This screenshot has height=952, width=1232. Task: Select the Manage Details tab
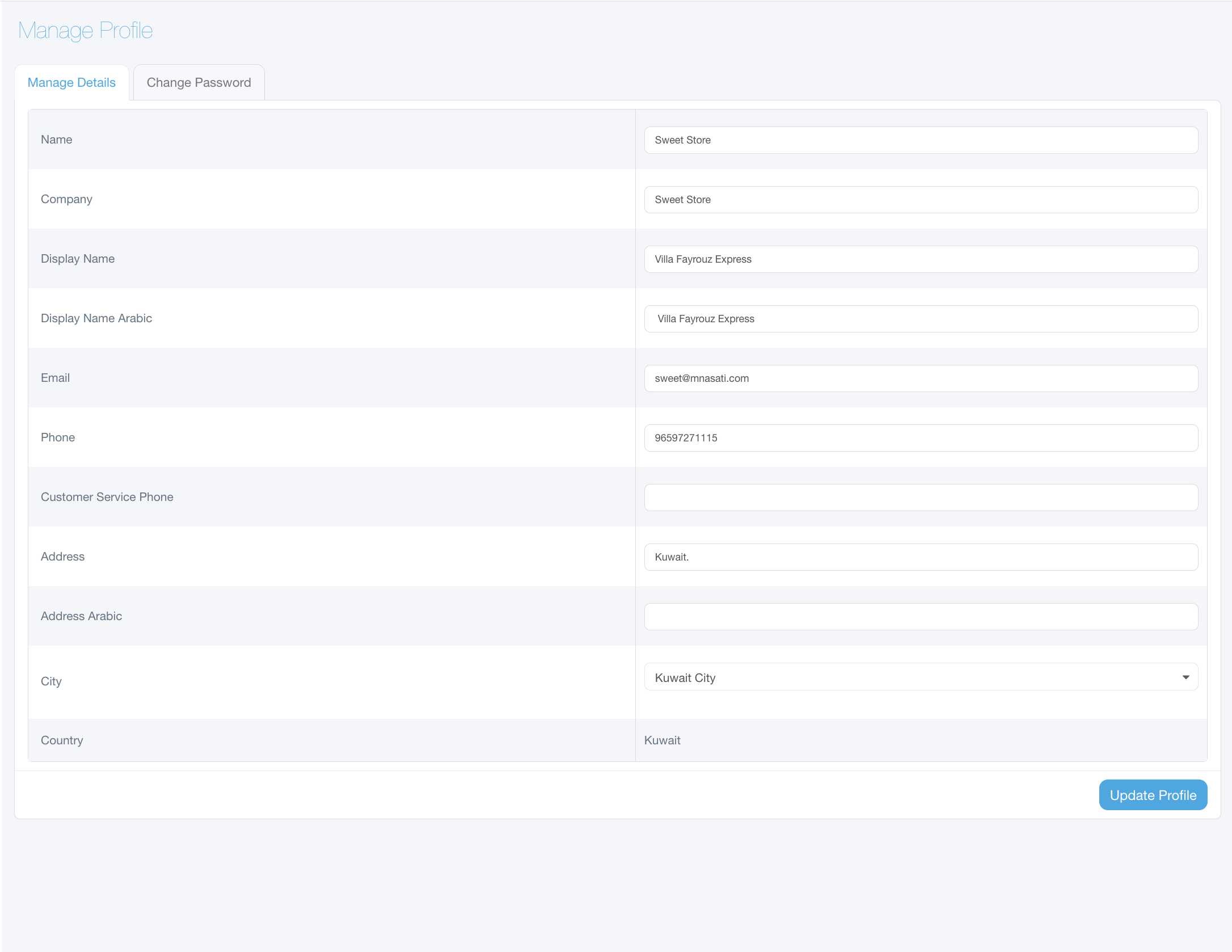(x=71, y=83)
